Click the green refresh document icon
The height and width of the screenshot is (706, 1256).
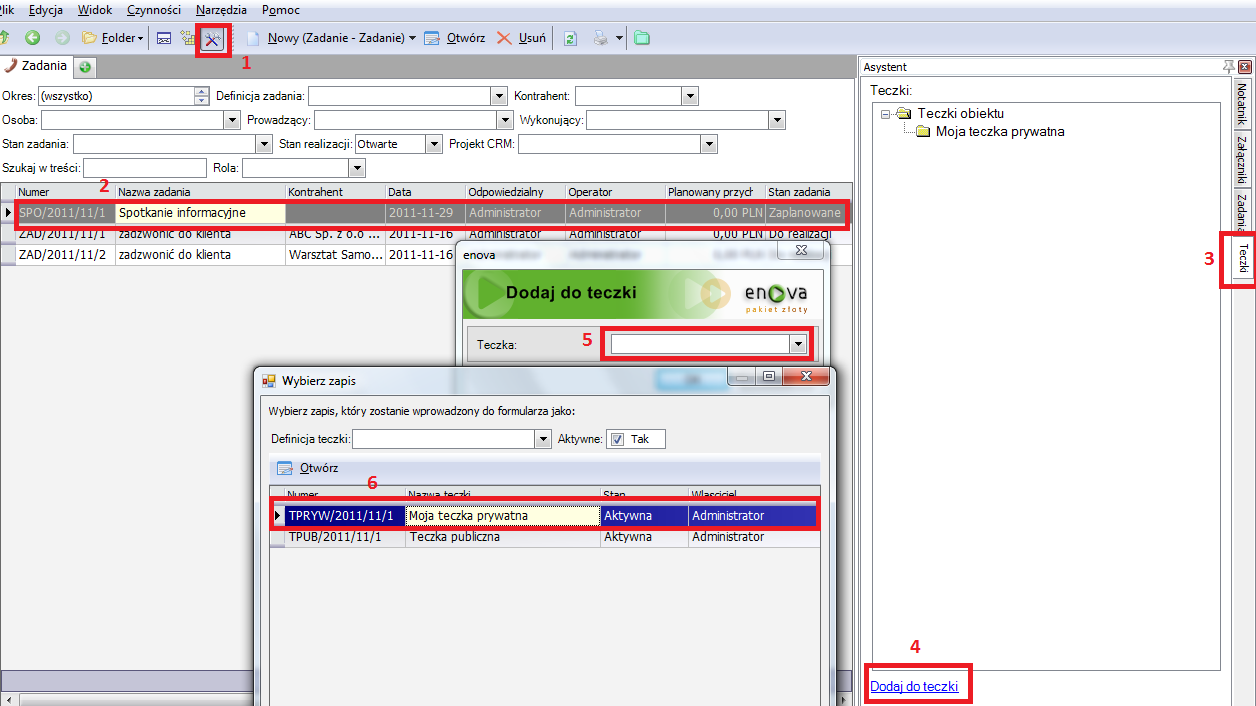pyautogui.click(x=570, y=38)
